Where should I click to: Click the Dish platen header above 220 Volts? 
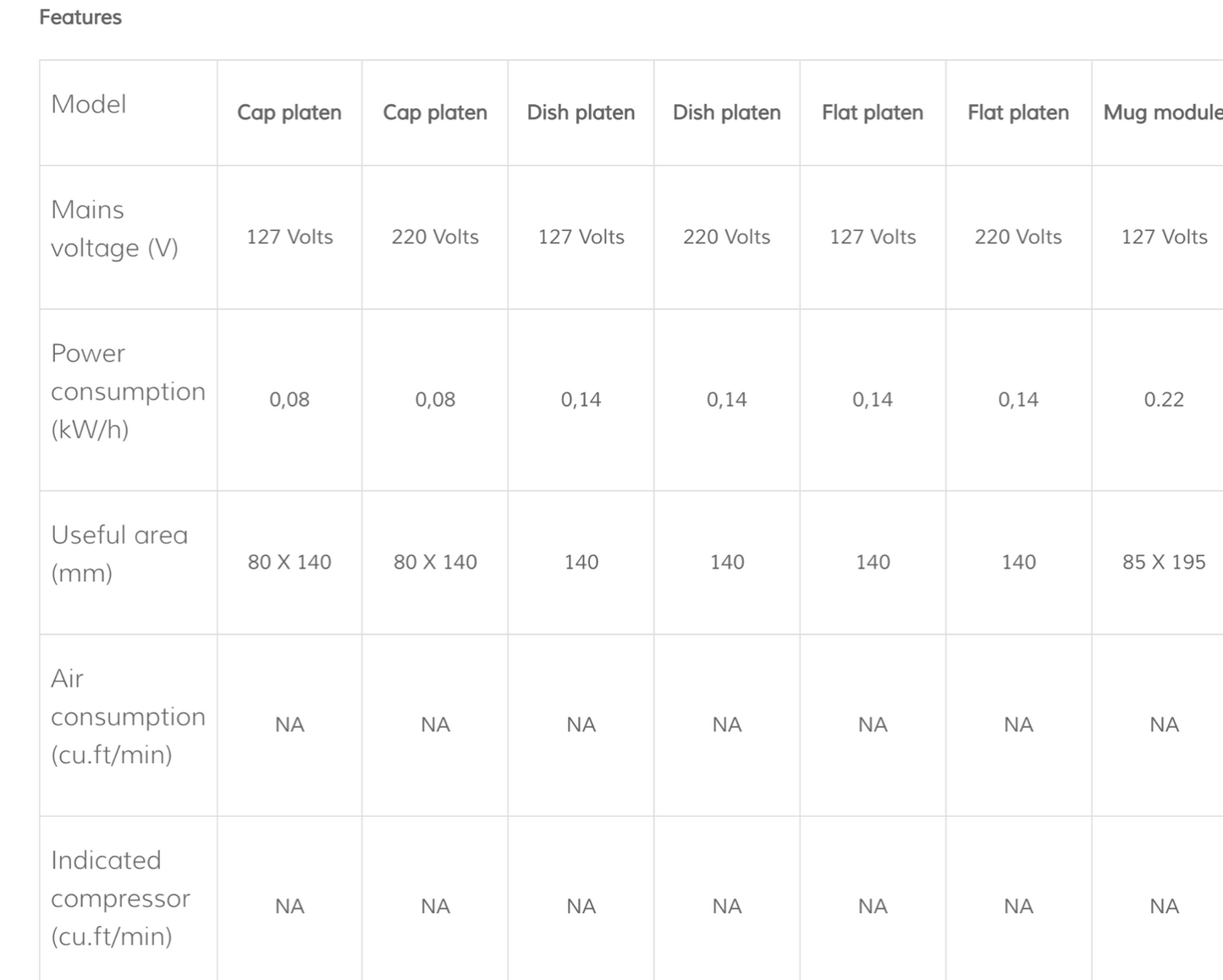tap(727, 113)
